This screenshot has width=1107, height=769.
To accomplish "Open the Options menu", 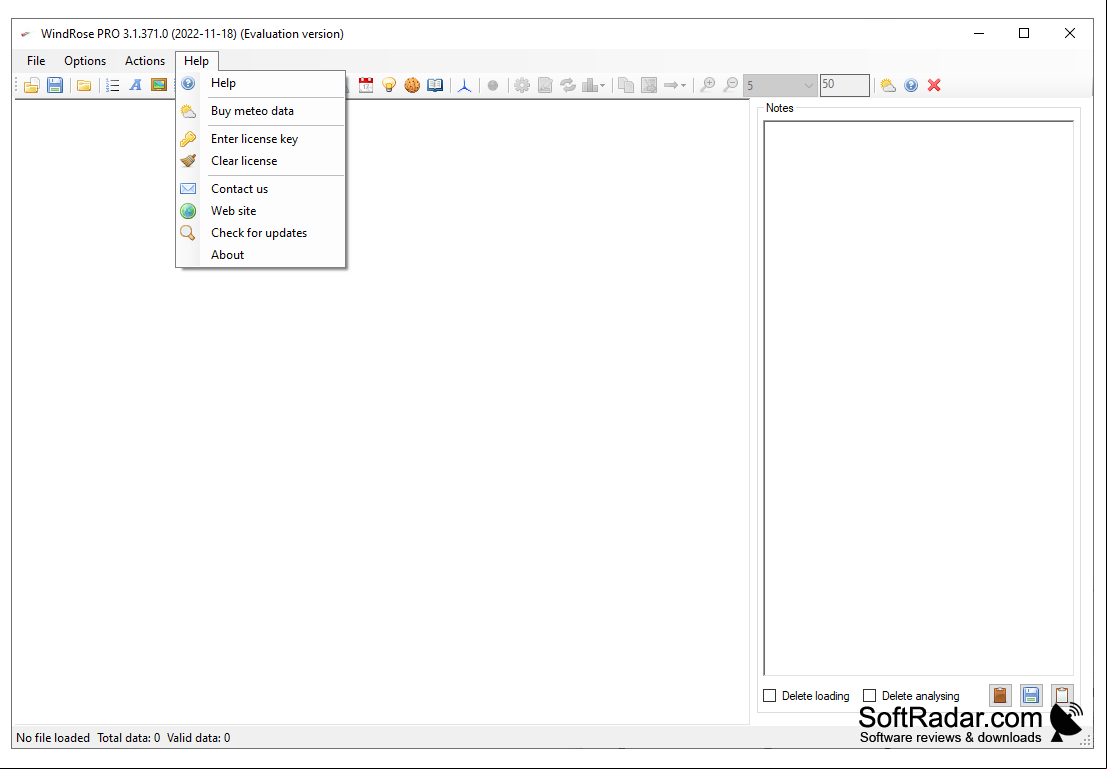I will pos(85,61).
